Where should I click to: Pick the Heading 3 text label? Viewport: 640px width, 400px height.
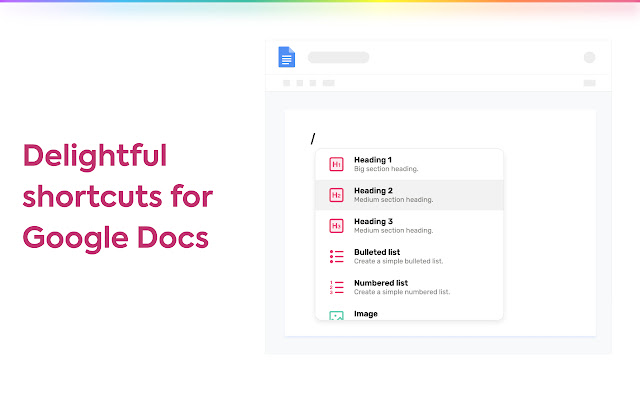373,221
